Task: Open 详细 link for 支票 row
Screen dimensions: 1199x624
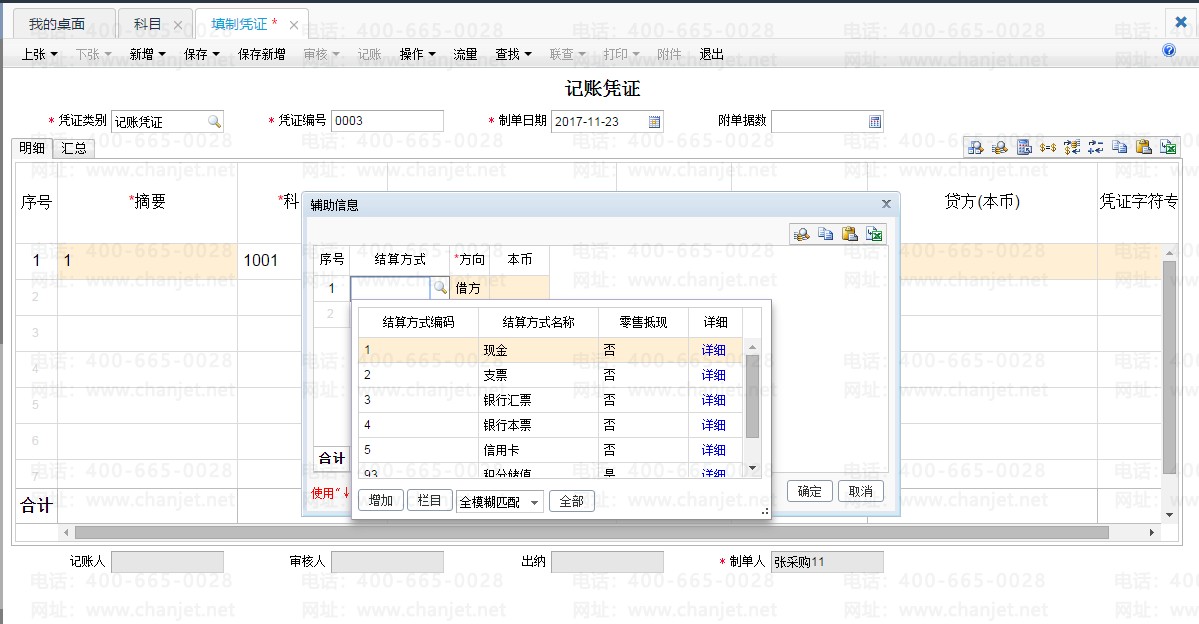Action: click(x=713, y=375)
